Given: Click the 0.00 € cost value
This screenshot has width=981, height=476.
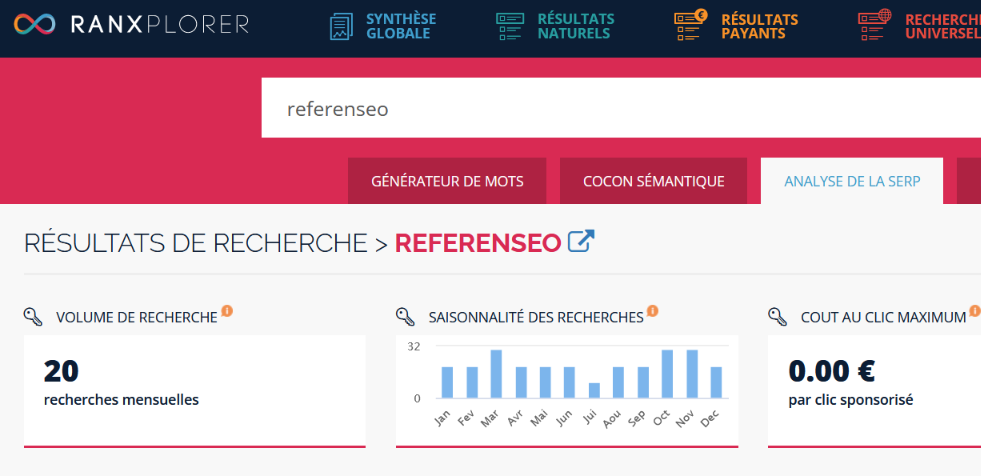Looking at the screenshot, I should coord(831,372).
